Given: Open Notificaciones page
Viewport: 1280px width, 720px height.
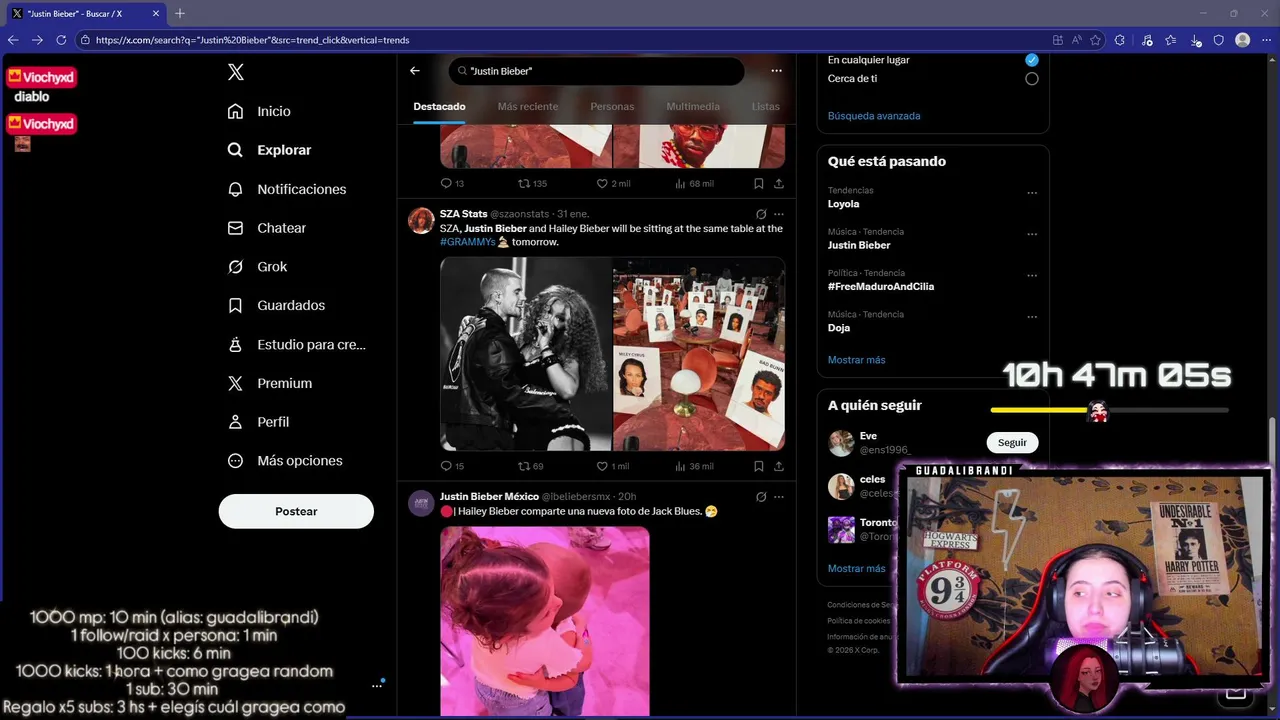Looking at the screenshot, I should (286, 189).
